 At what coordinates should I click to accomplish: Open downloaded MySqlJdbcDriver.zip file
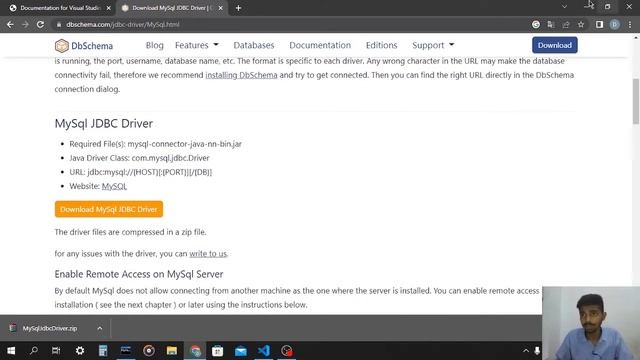49,328
